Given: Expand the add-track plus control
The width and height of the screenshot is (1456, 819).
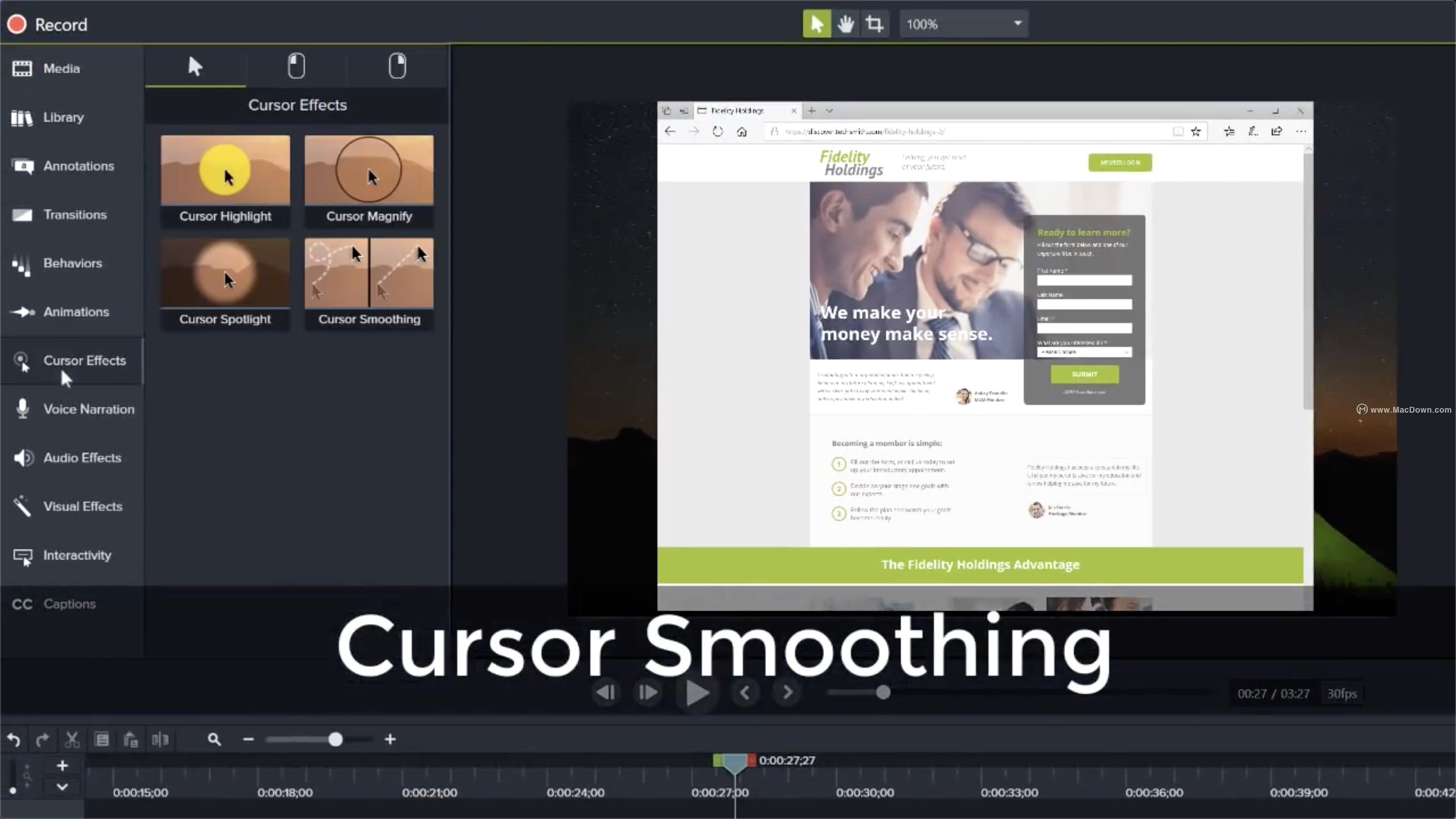Looking at the screenshot, I should tap(62, 765).
